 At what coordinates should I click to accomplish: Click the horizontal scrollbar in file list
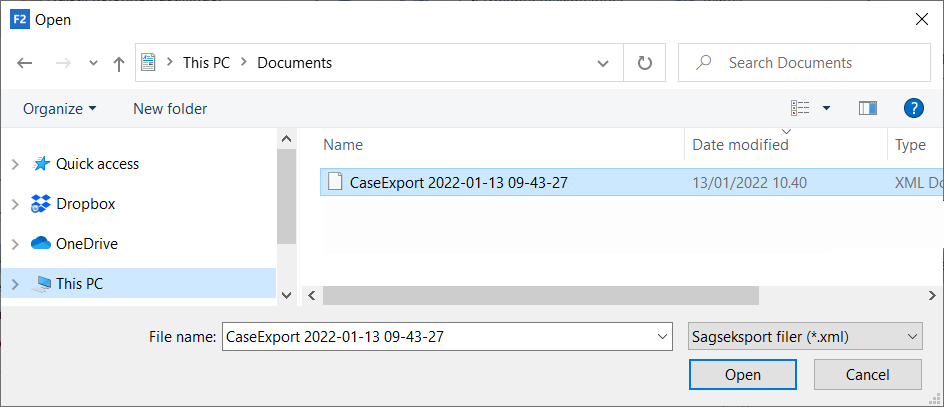coord(540,296)
